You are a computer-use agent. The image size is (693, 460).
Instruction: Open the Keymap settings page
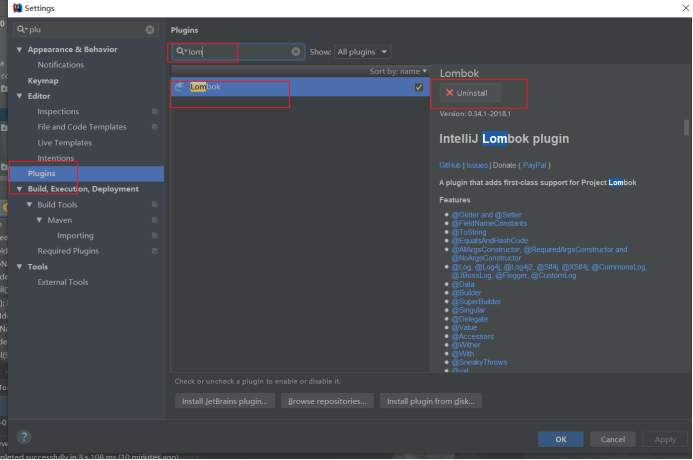[43, 81]
